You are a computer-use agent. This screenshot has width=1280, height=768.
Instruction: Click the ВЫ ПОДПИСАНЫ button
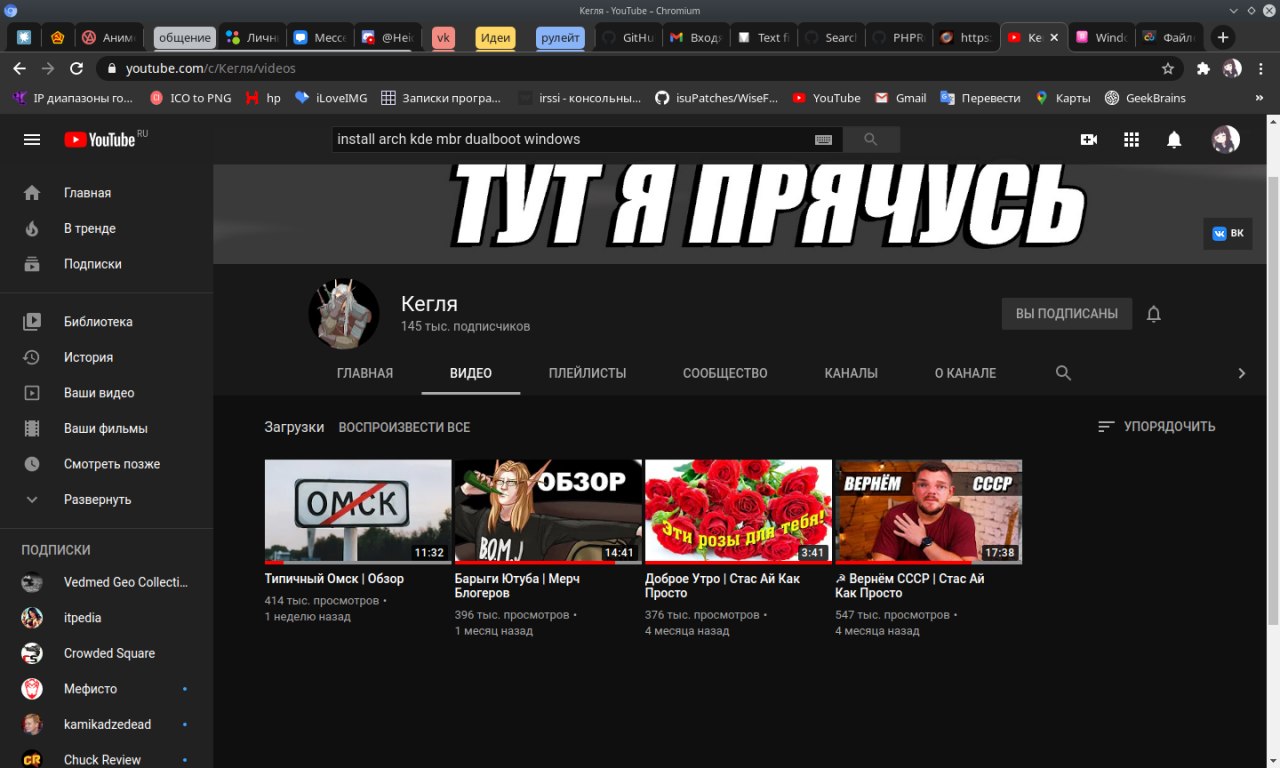point(1067,314)
